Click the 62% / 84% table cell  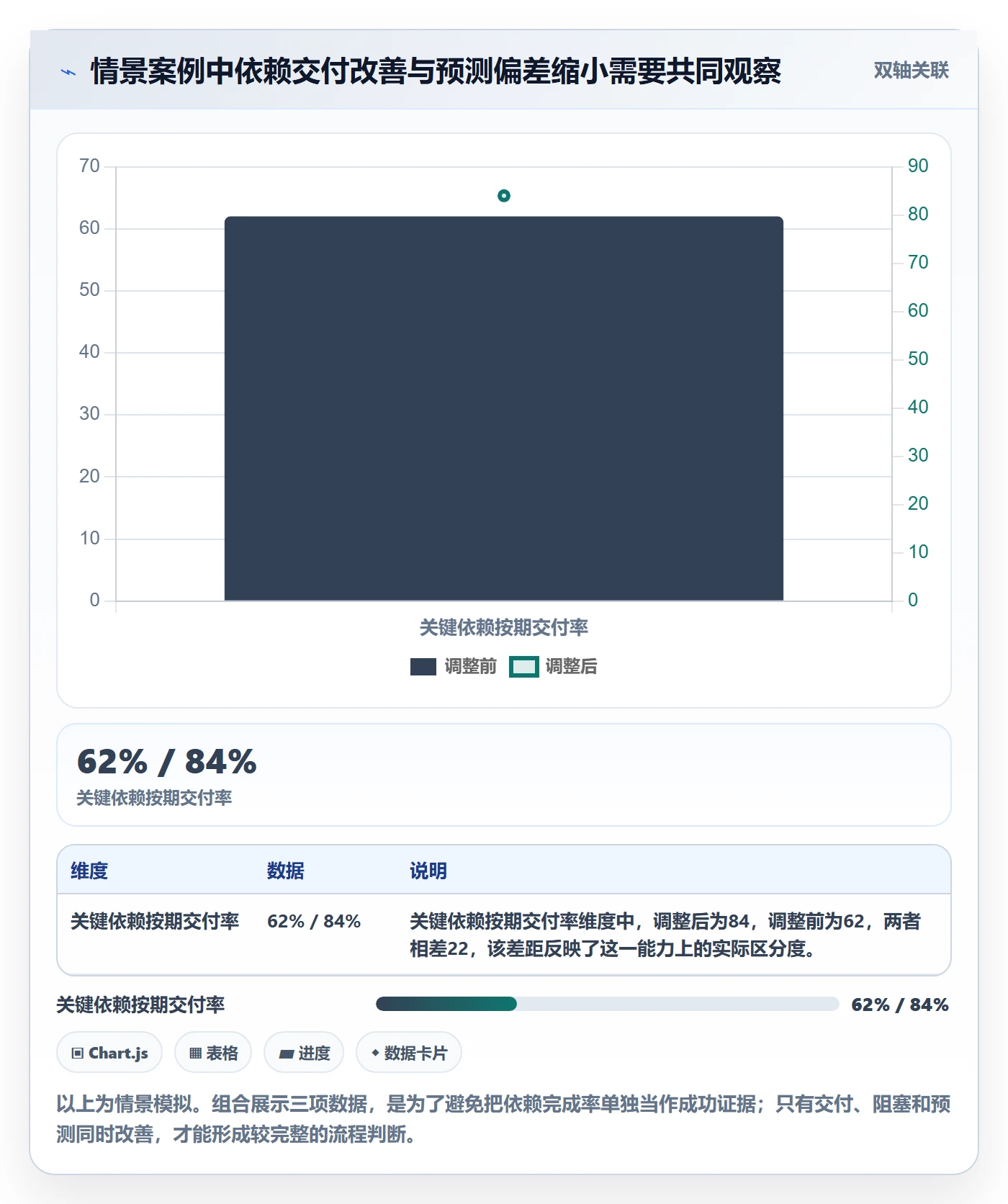tap(314, 921)
